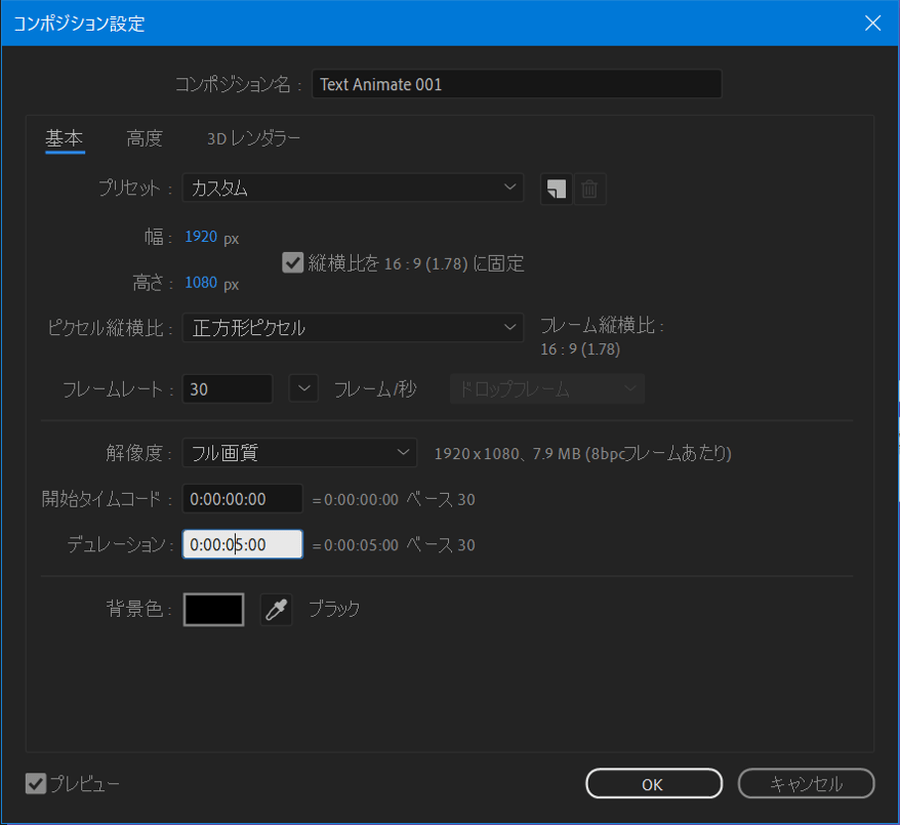
Task: Open the プリセット dropdown
Action: 353,188
